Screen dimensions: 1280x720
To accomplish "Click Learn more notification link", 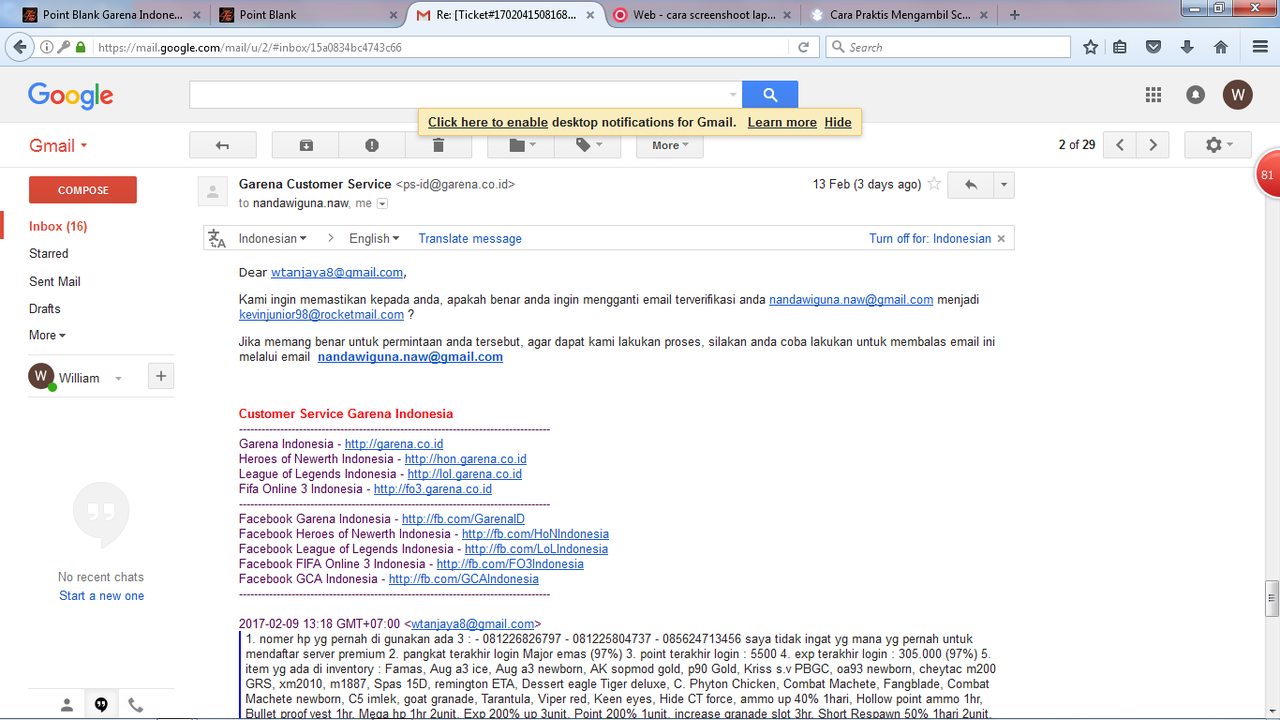I will [782, 122].
